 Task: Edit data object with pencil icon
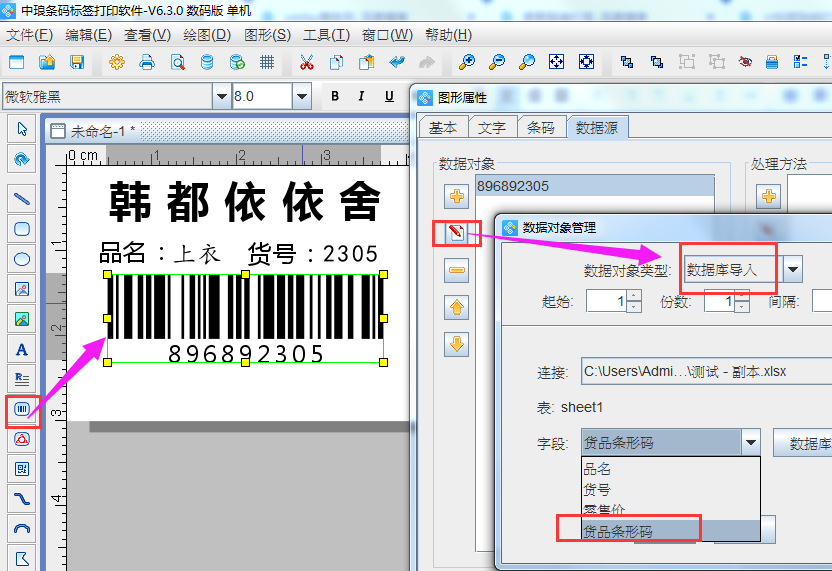456,234
